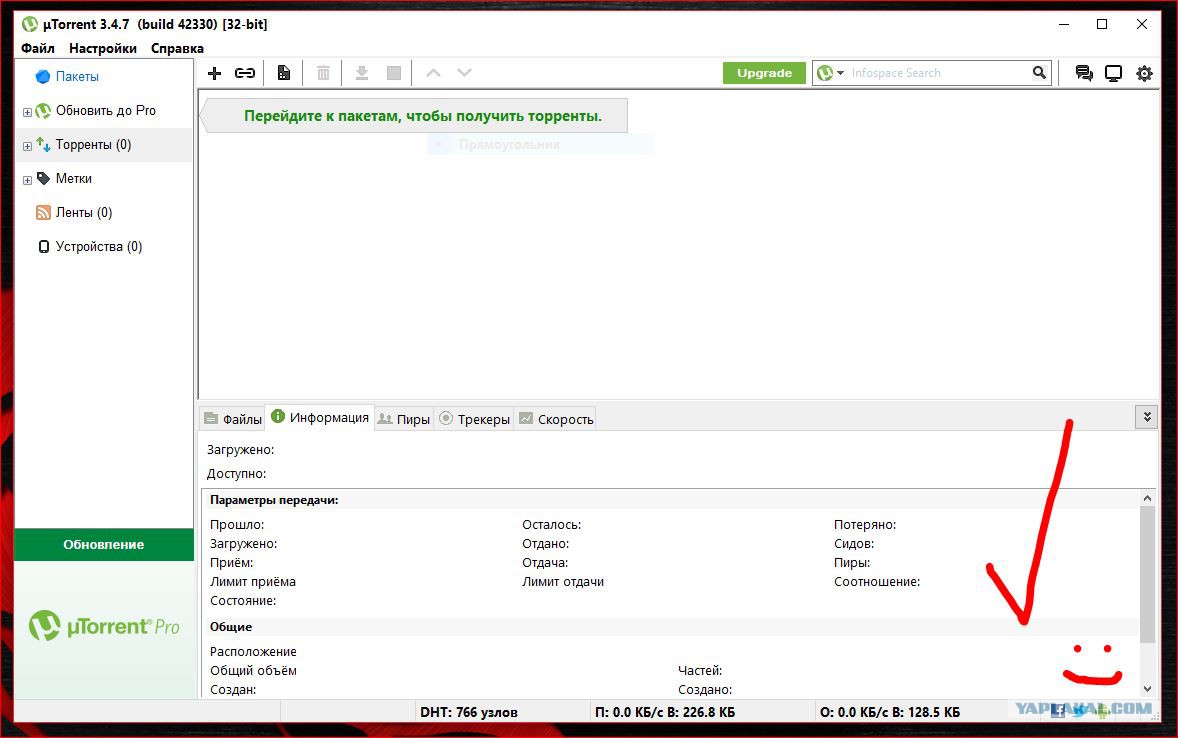Click Move Down Queue arrow icon
This screenshot has width=1178, height=738.
464,73
